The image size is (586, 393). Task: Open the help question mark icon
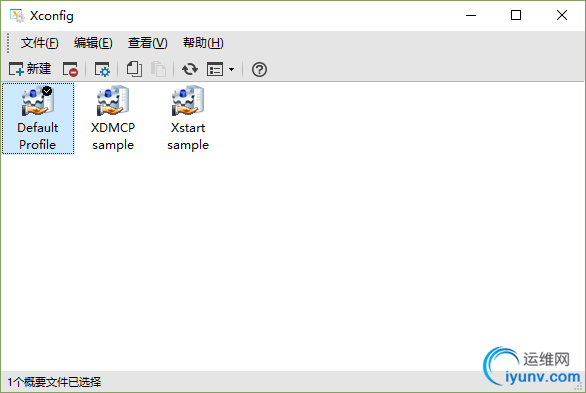click(259, 69)
